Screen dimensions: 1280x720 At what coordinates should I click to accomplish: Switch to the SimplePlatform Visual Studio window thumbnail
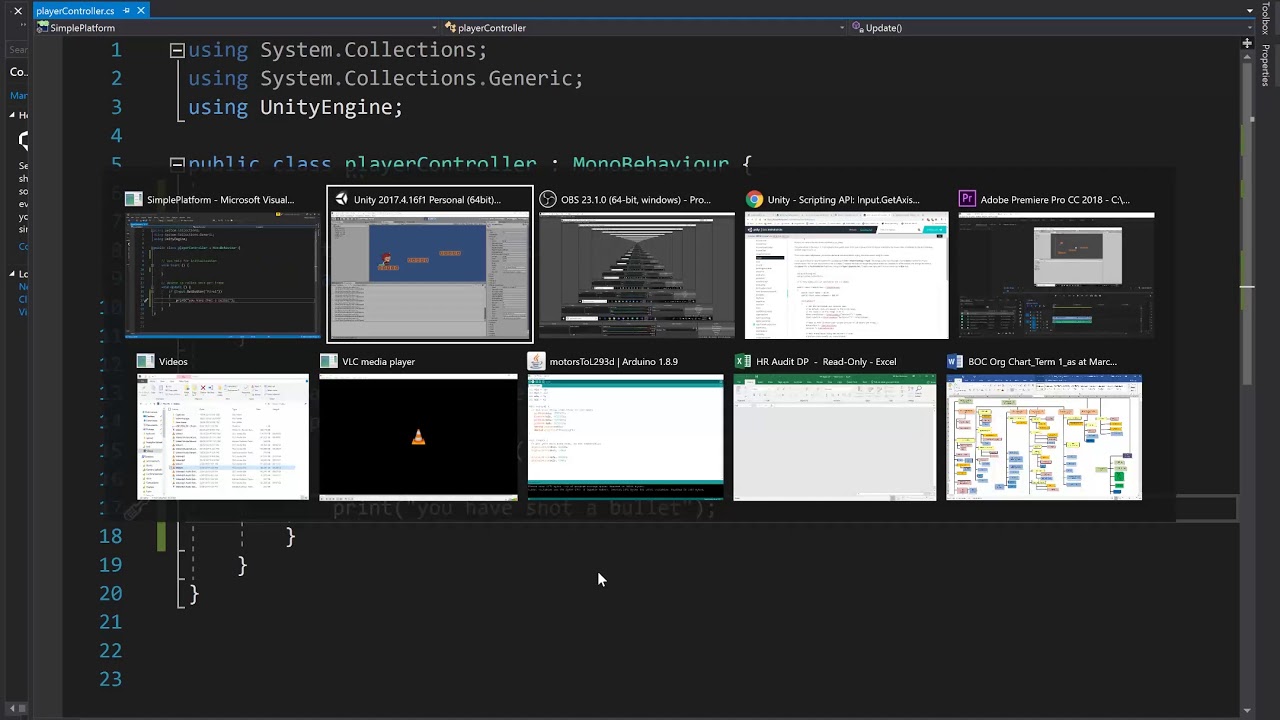222,276
